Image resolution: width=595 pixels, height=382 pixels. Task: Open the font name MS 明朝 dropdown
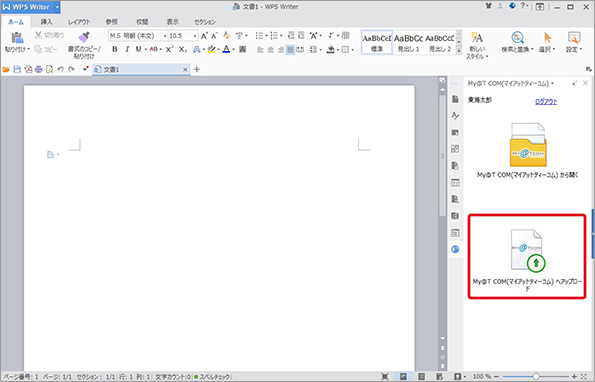point(165,36)
